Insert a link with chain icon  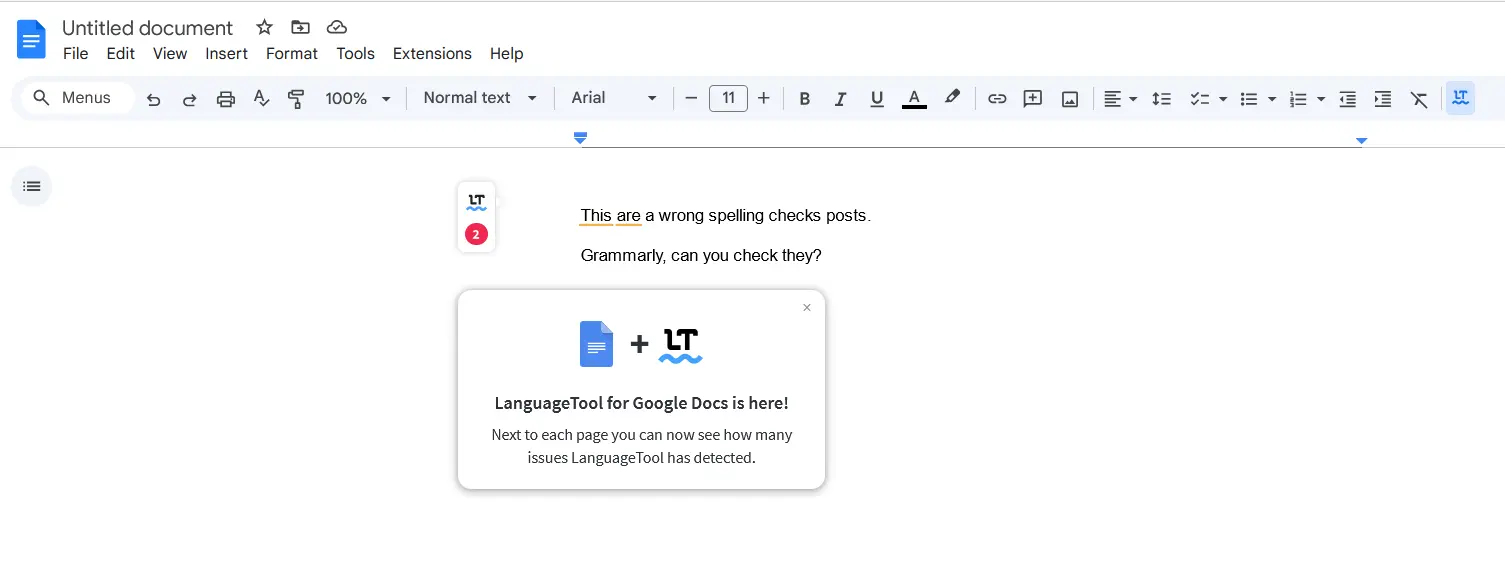click(997, 98)
